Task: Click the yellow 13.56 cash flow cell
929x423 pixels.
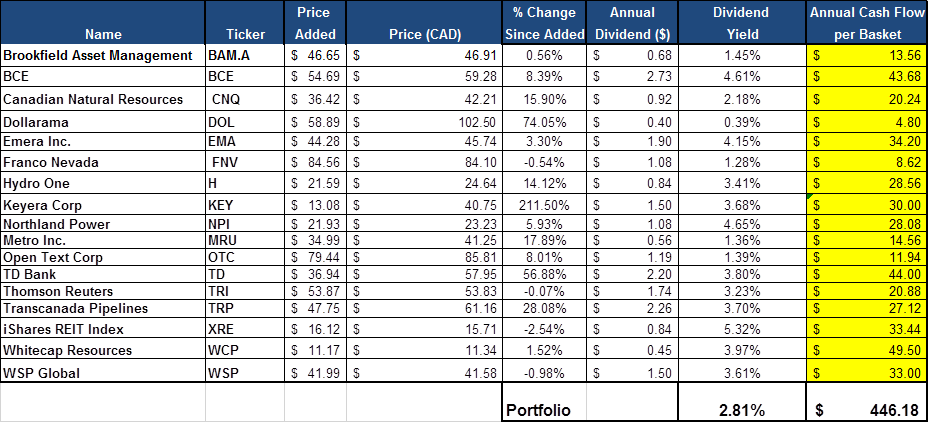Action: coord(867,56)
